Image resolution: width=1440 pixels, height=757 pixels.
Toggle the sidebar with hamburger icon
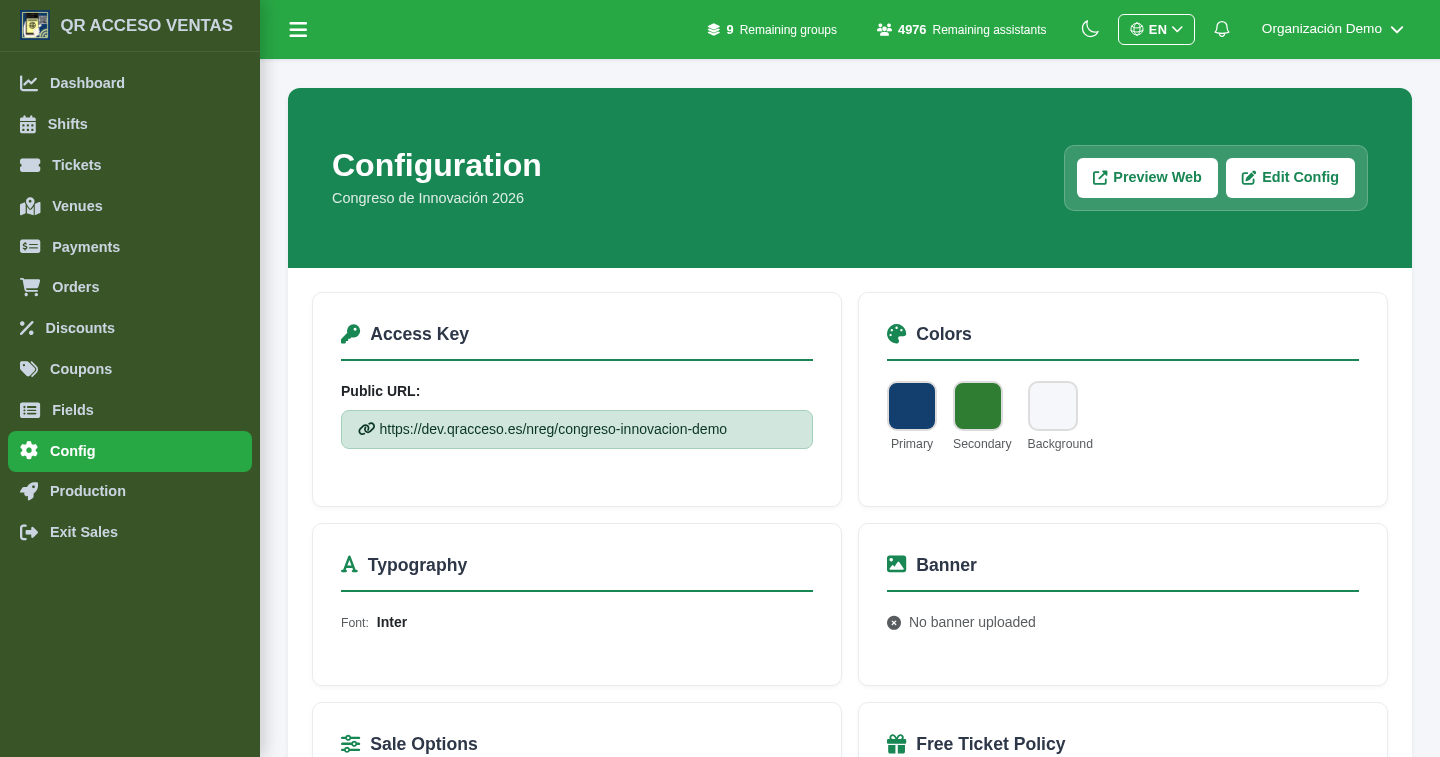tap(298, 29)
